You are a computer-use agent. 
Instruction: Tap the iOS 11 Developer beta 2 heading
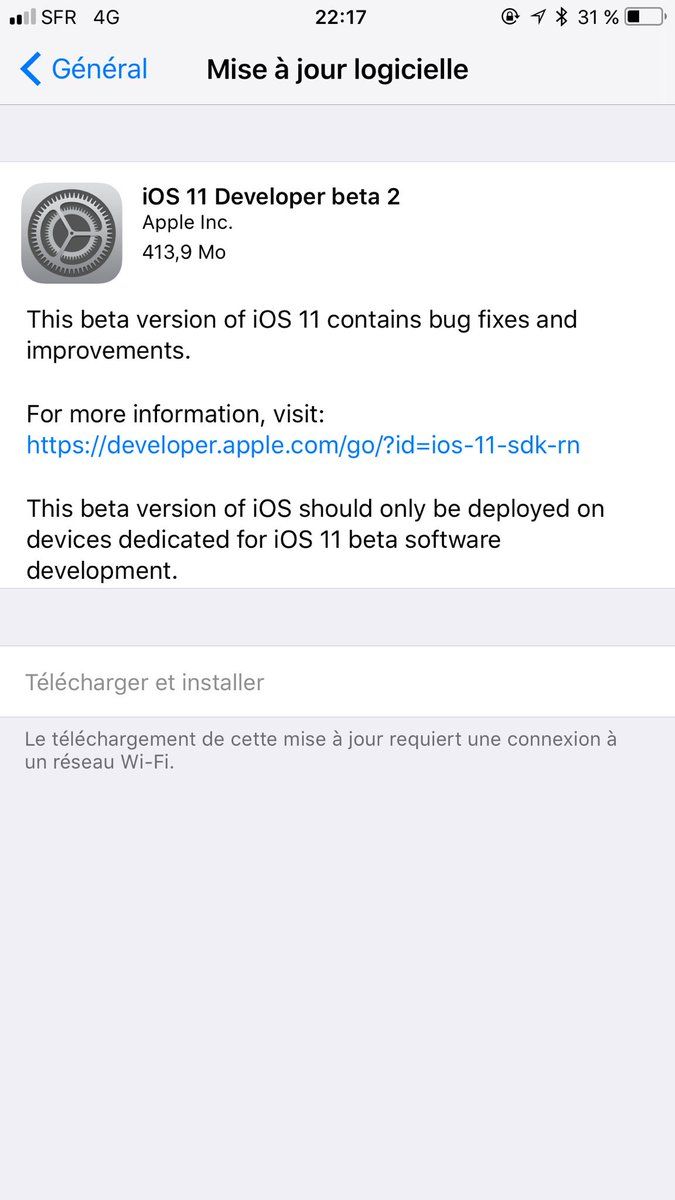tap(271, 196)
